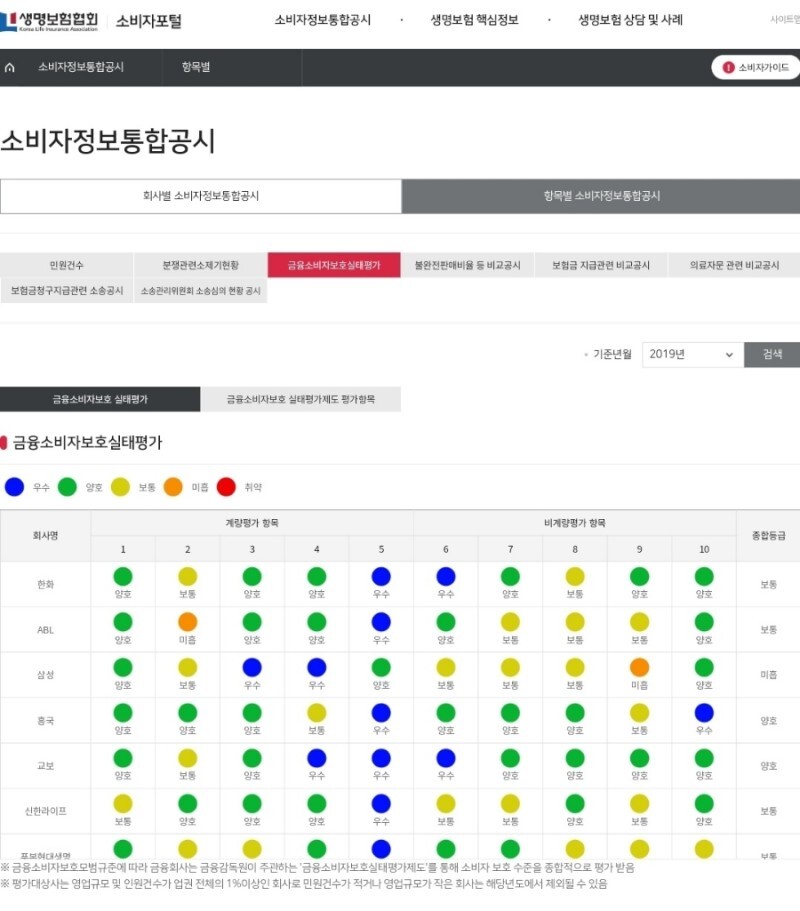
Task: Click the 생명보험협회 logo
Action: [49, 21]
